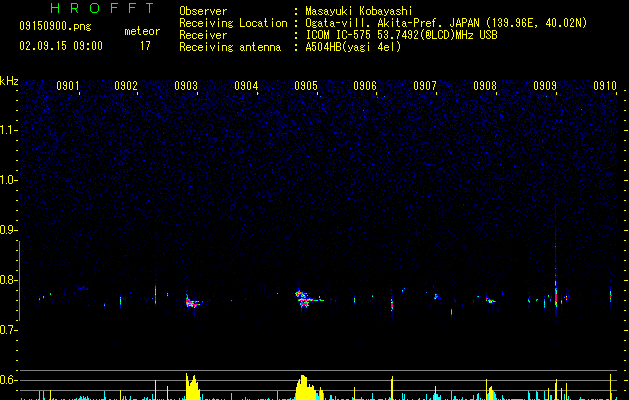Click the date stamp 02.09.15 09:00
Screen dimensions: 629x400
[61, 46]
